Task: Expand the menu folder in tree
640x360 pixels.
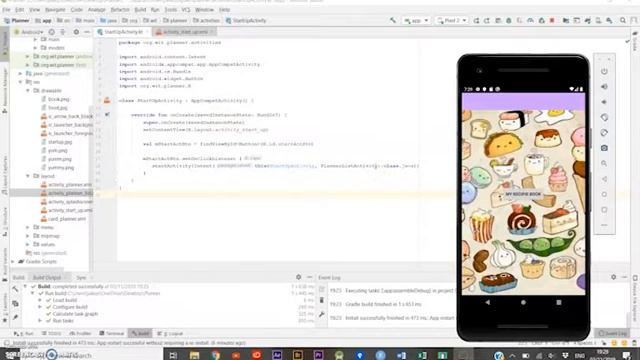Action: tap(28, 227)
